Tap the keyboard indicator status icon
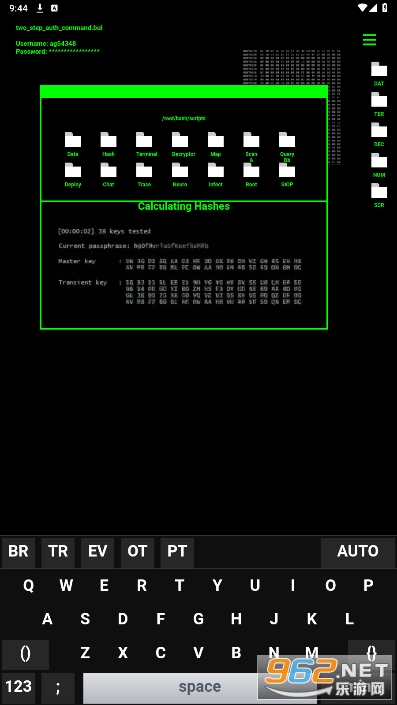The image size is (397, 705). tap(54, 8)
